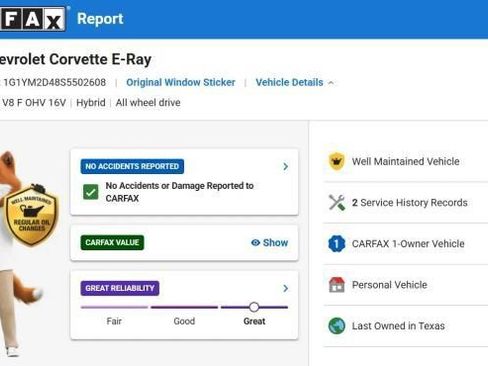Click the Fair reliability label
Image resolution: width=488 pixels, height=366 pixels.
point(114,321)
